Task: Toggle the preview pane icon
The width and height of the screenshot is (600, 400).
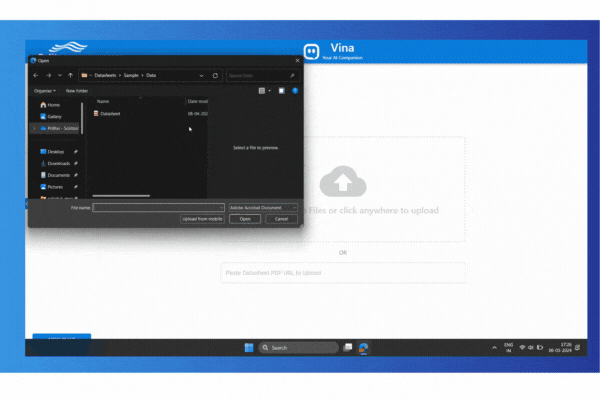Action: click(x=281, y=90)
